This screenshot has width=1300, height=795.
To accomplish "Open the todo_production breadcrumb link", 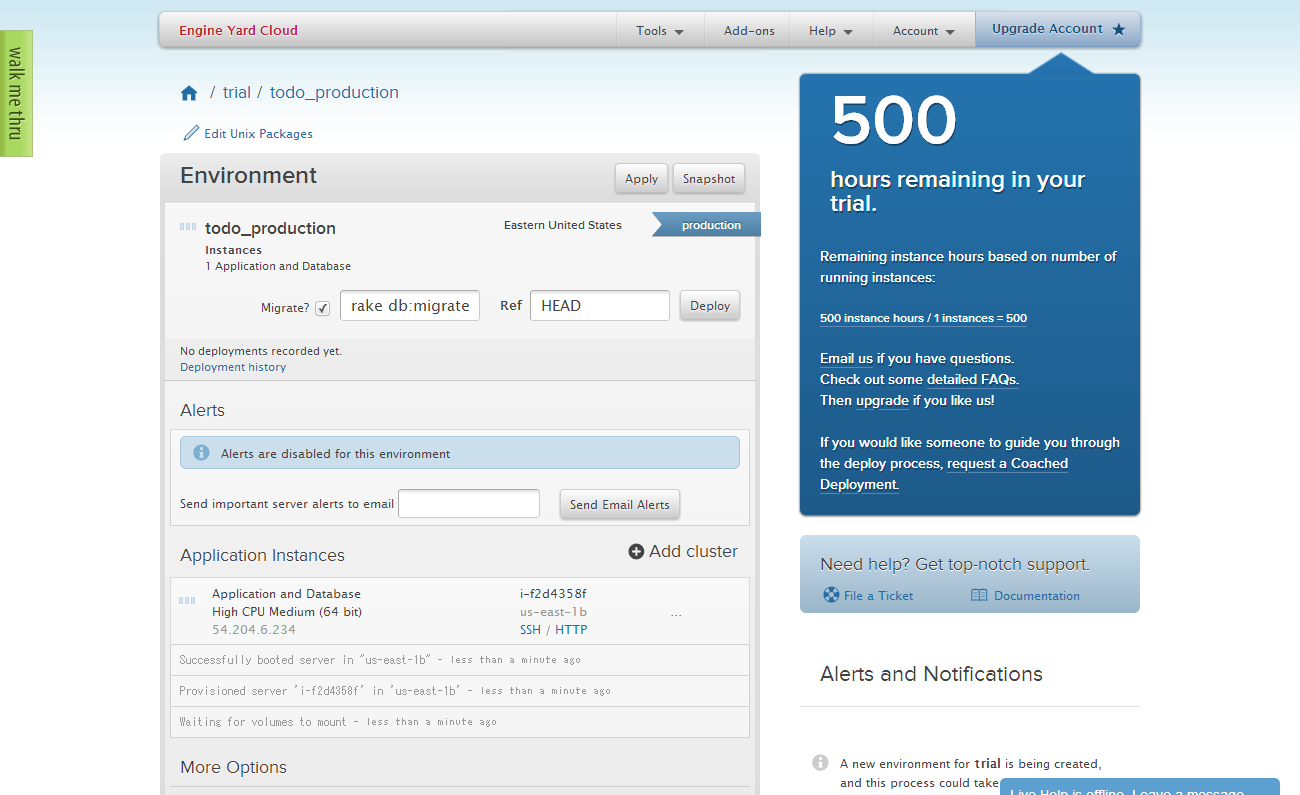I will [x=334, y=92].
